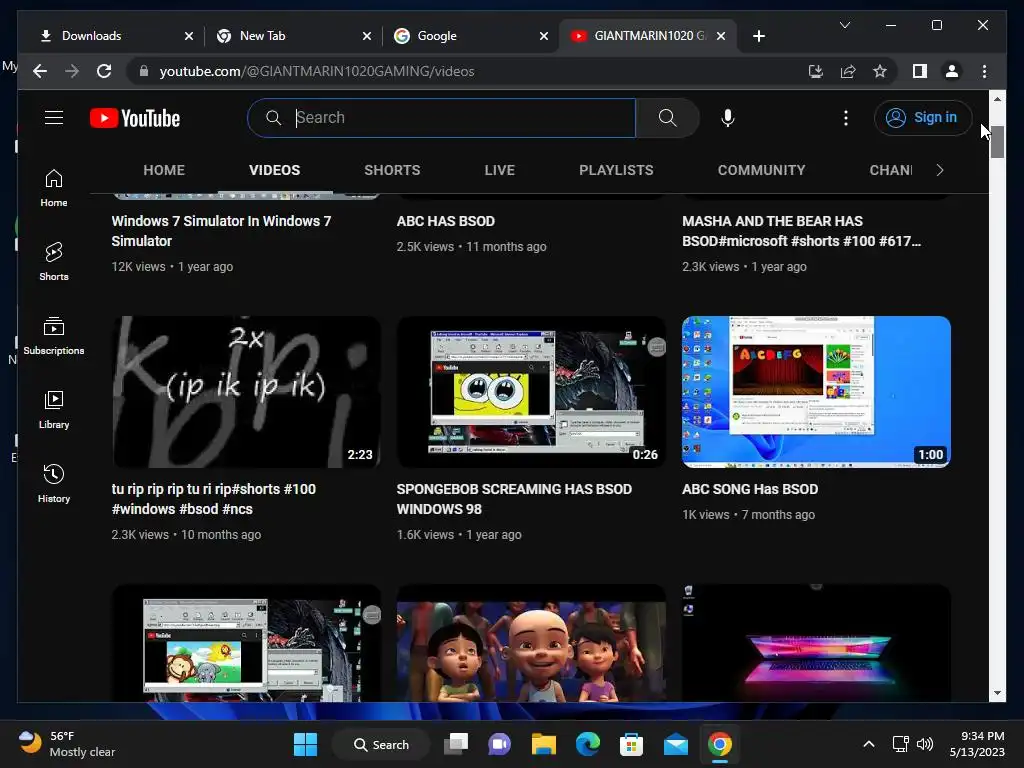Open the neon laptop video thumbnail
Image resolution: width=1024 pixels, height=768 pixels.
coord(816,643)
